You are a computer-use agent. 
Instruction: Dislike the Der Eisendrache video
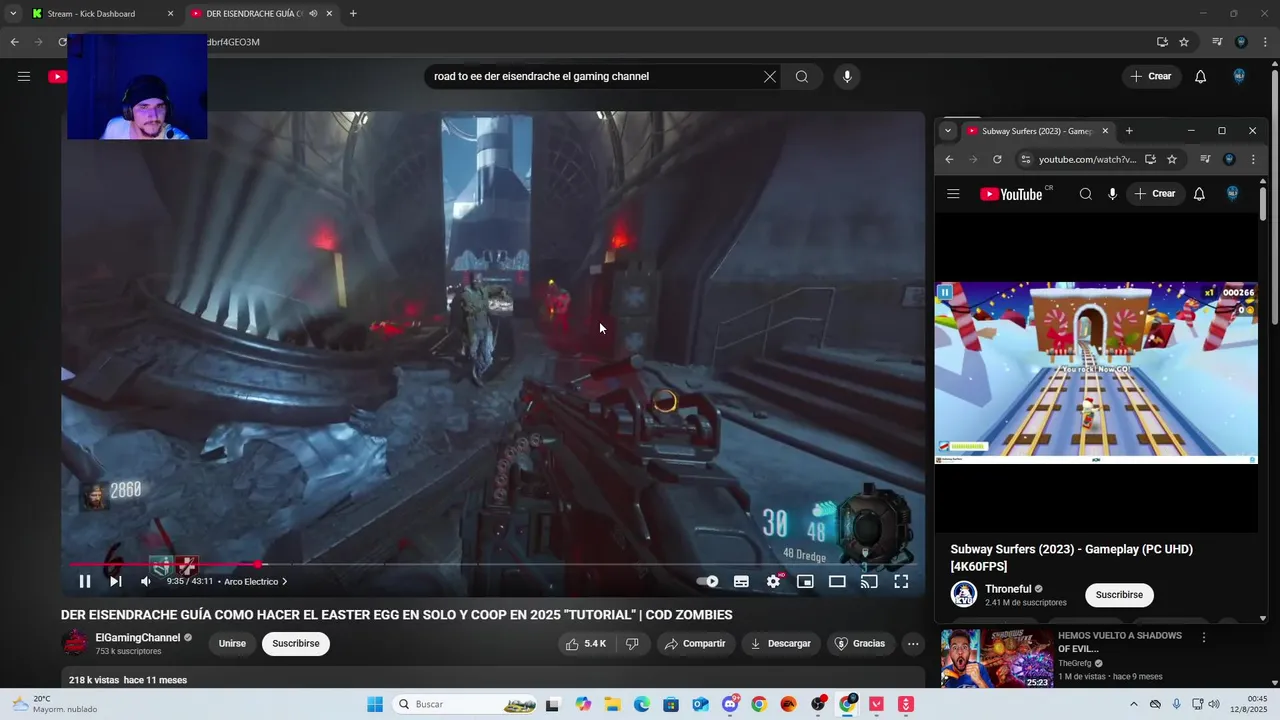point(632,644)
